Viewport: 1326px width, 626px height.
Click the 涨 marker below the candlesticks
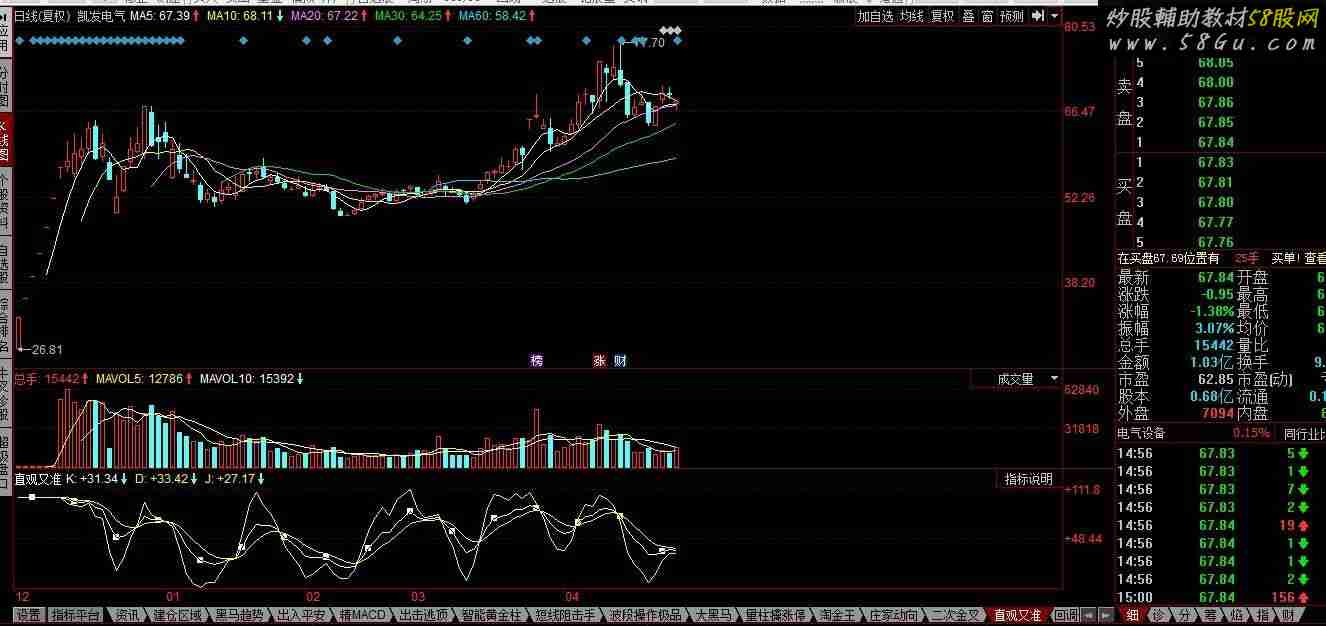pos(600,361)
